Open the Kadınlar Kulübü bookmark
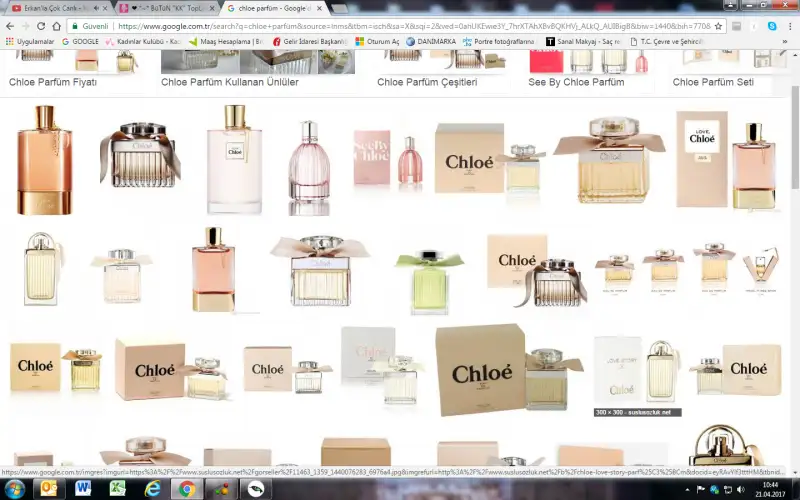 coord(143,41)
